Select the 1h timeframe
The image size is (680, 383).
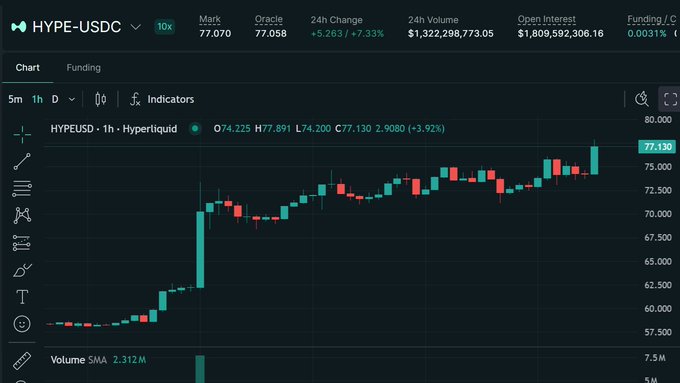click(x=37, y=99)
